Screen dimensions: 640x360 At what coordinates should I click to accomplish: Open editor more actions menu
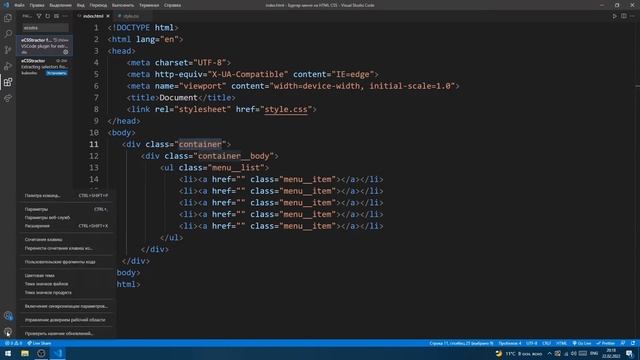click(x=632, y=16)
